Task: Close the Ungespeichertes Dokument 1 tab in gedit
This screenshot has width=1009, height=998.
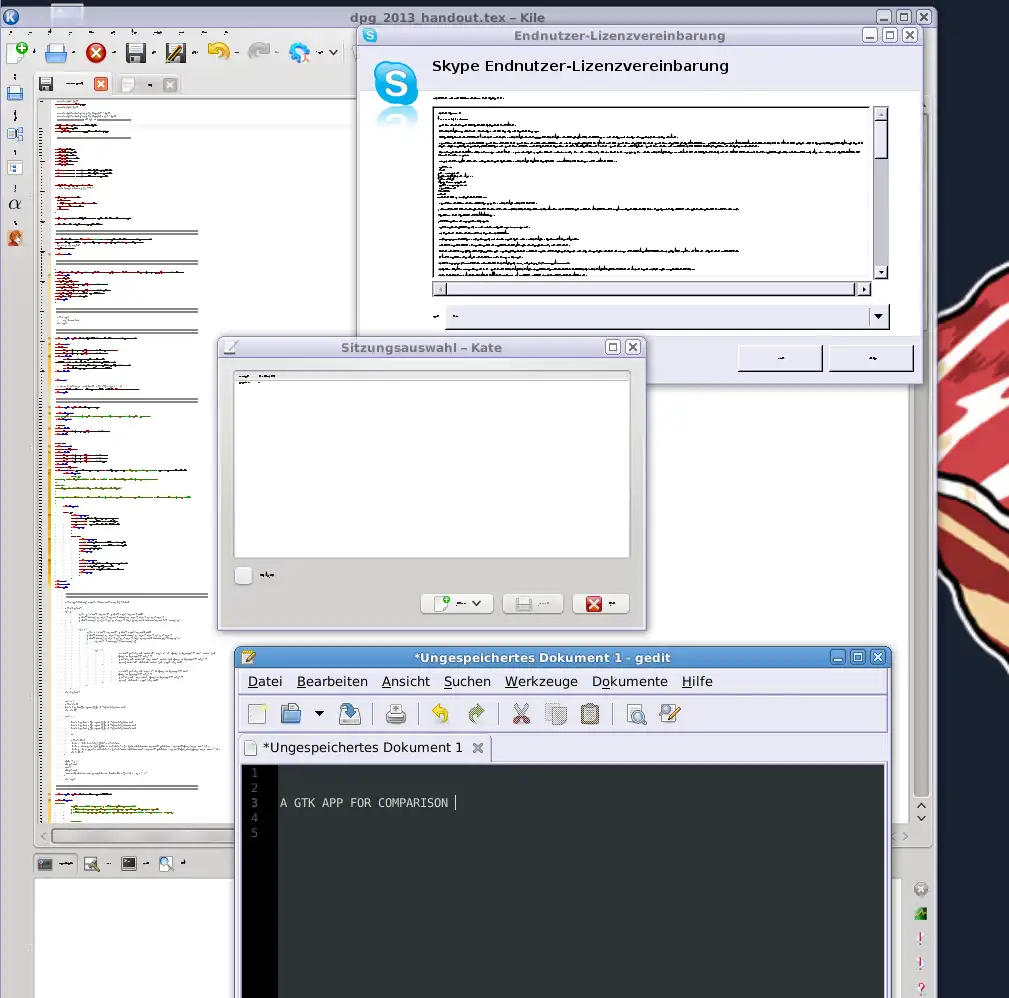Action: pos(477,748)
